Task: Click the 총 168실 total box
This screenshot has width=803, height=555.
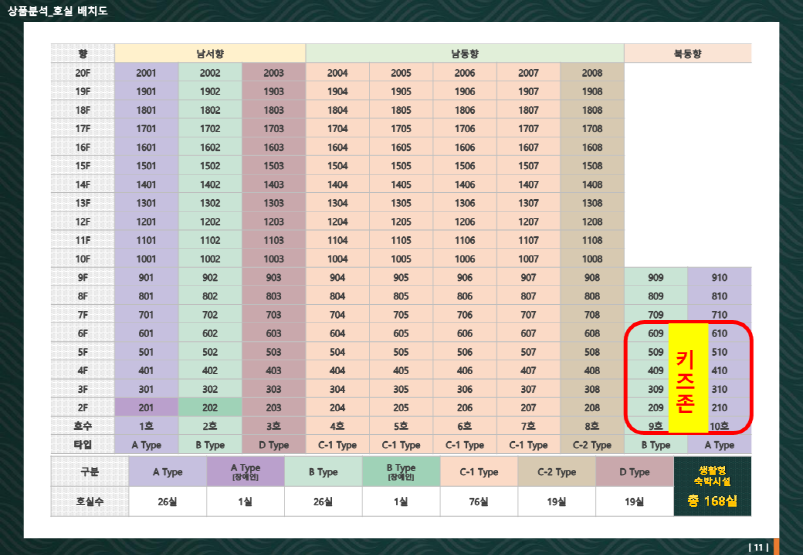Action: point(711,501)
